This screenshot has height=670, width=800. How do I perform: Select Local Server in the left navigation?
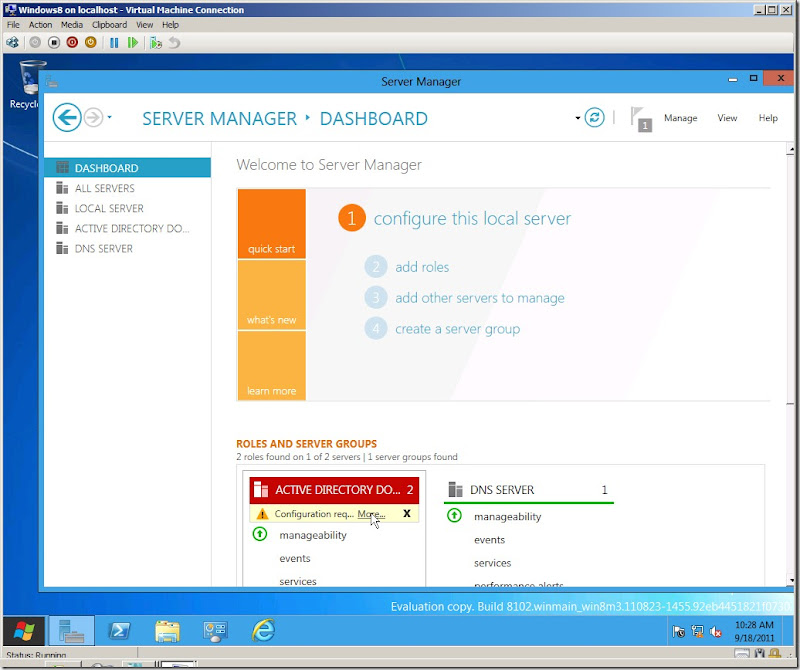pos(127,208)
